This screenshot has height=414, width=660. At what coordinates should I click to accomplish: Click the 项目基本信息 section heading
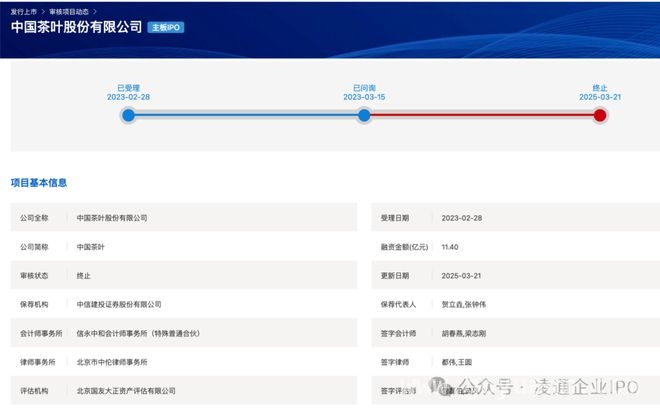tap(39, 183)
